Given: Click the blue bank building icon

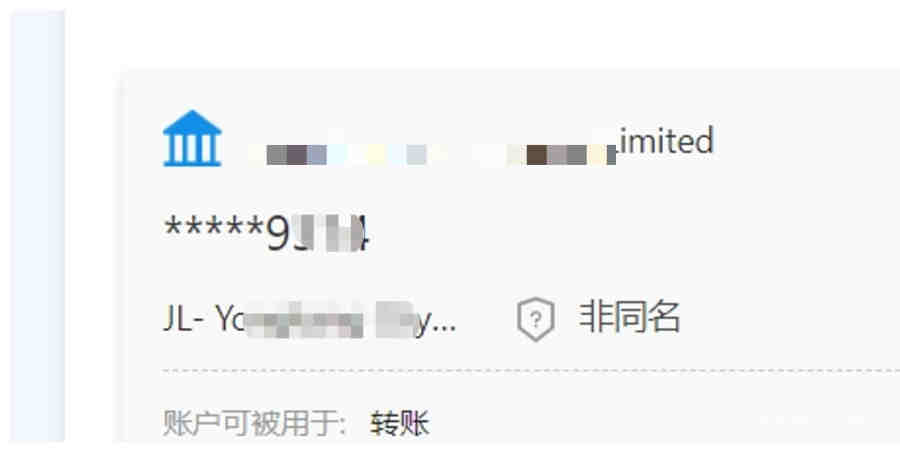Looking at the screenshot, I should tap(192, 138).
